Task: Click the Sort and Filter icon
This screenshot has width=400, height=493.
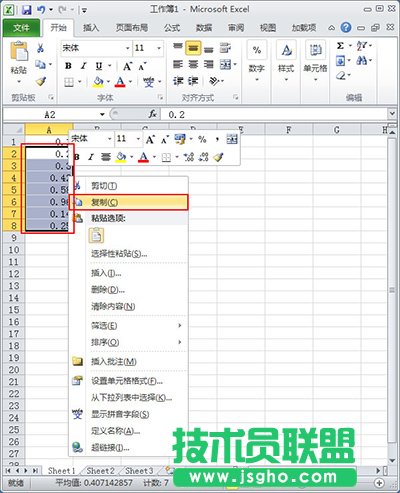Action: point(361,46)
